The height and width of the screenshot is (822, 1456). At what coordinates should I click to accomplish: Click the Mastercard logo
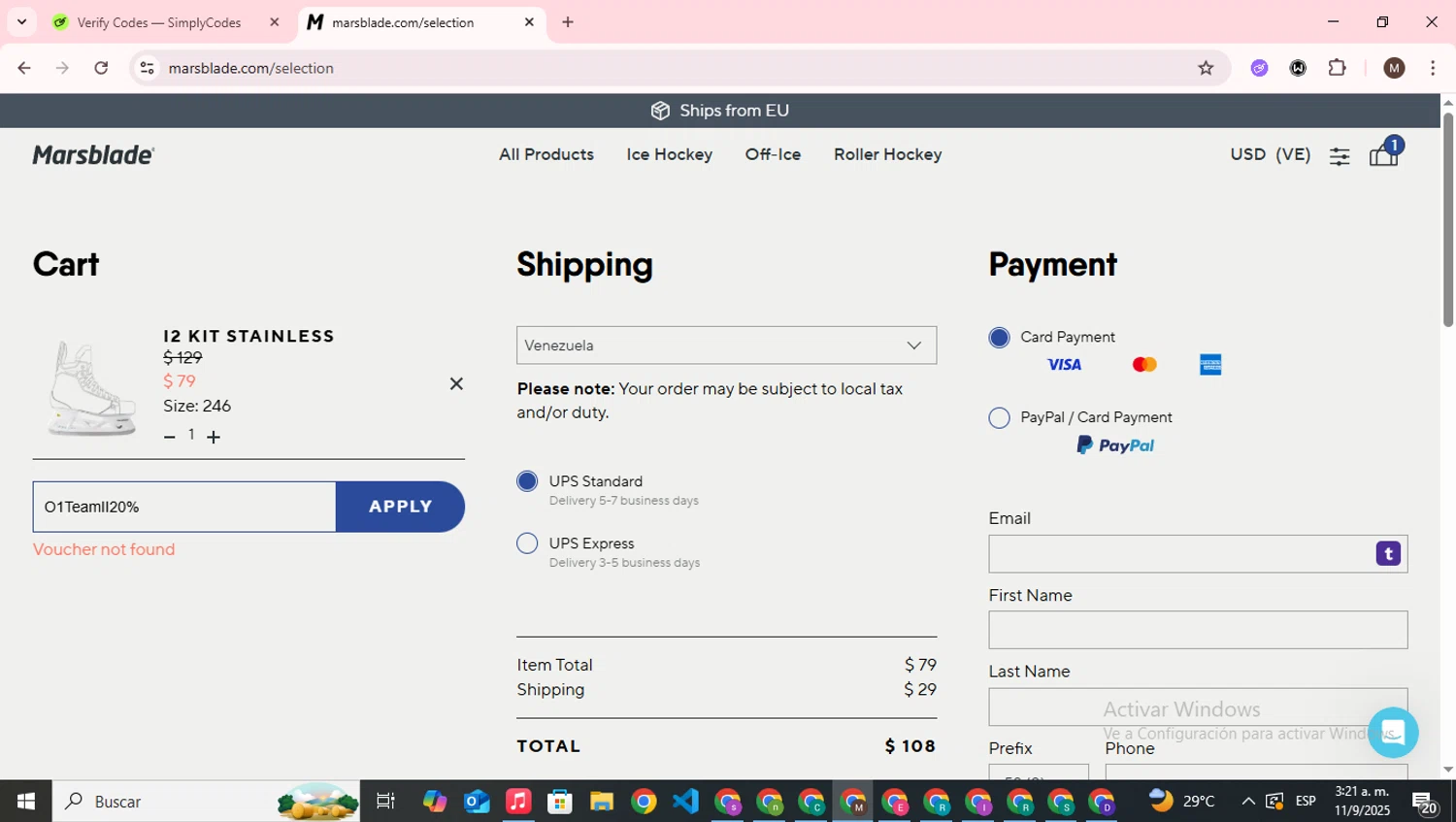point(1144,365)
